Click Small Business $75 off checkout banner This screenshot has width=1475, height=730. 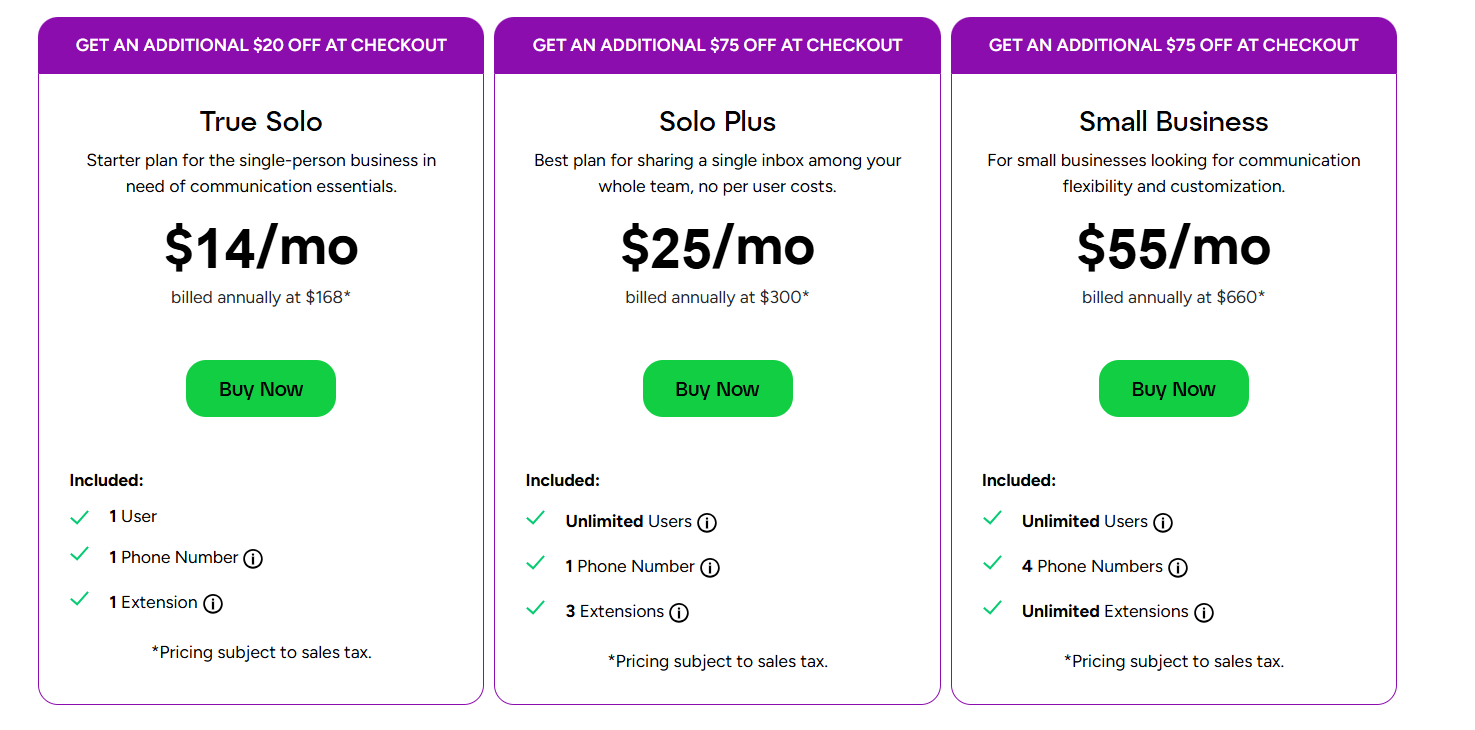[x=1174, y=45]
